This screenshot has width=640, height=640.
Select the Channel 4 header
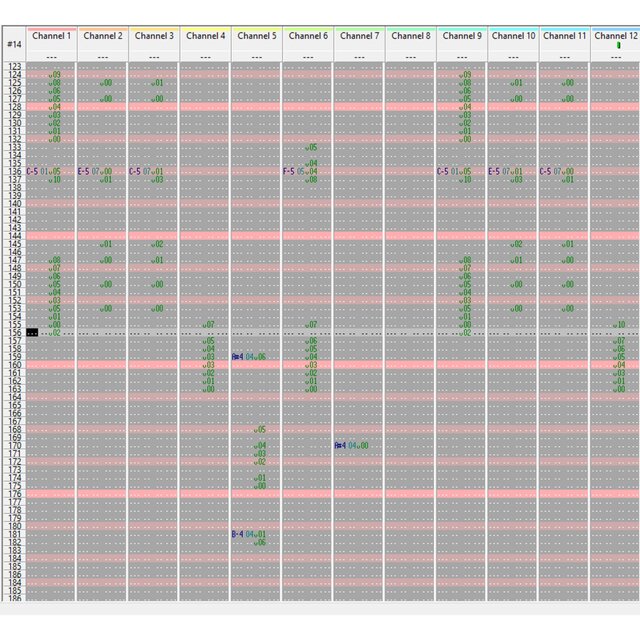tap(205, 36)
